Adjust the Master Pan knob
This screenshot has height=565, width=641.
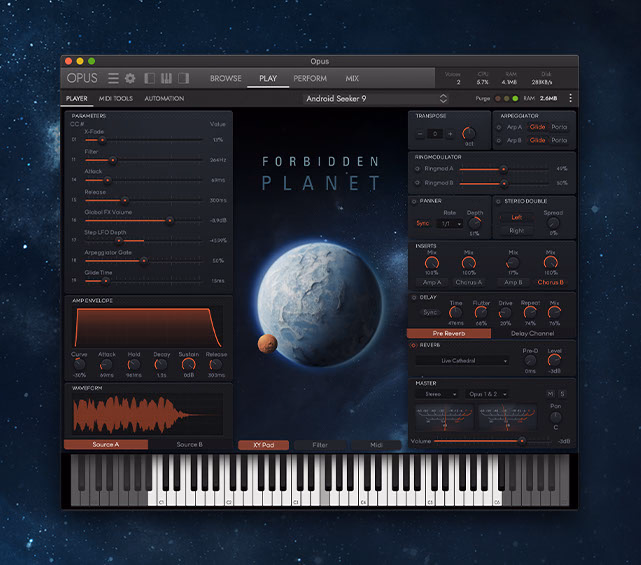pyautogui.click(x=556, y=417)
